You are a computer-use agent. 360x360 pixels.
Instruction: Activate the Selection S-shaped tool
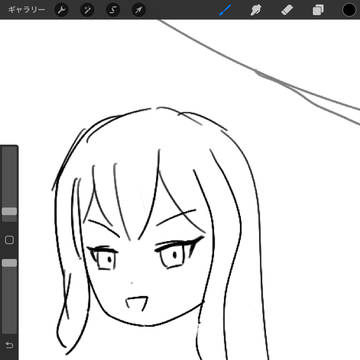tap(113, 10)
